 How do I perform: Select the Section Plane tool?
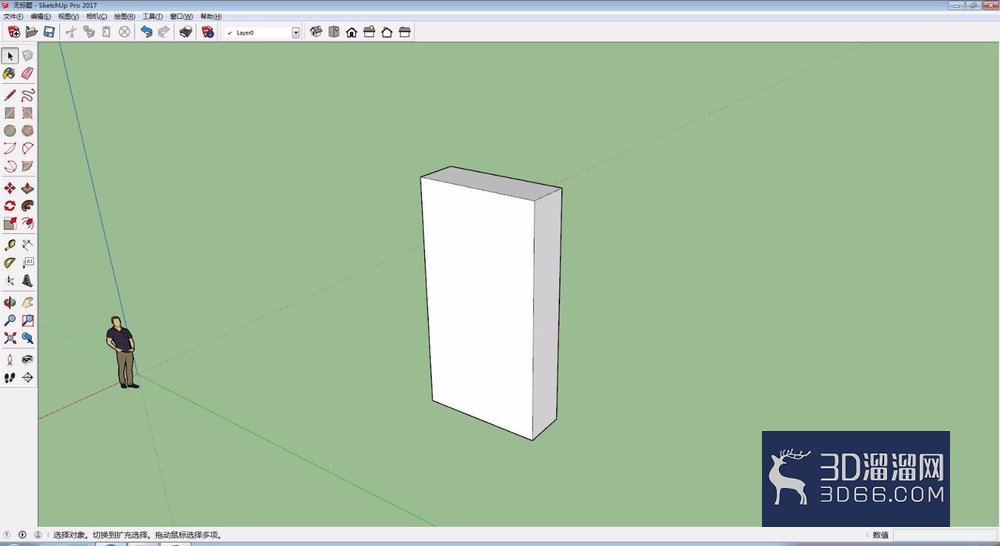[27, 378]
